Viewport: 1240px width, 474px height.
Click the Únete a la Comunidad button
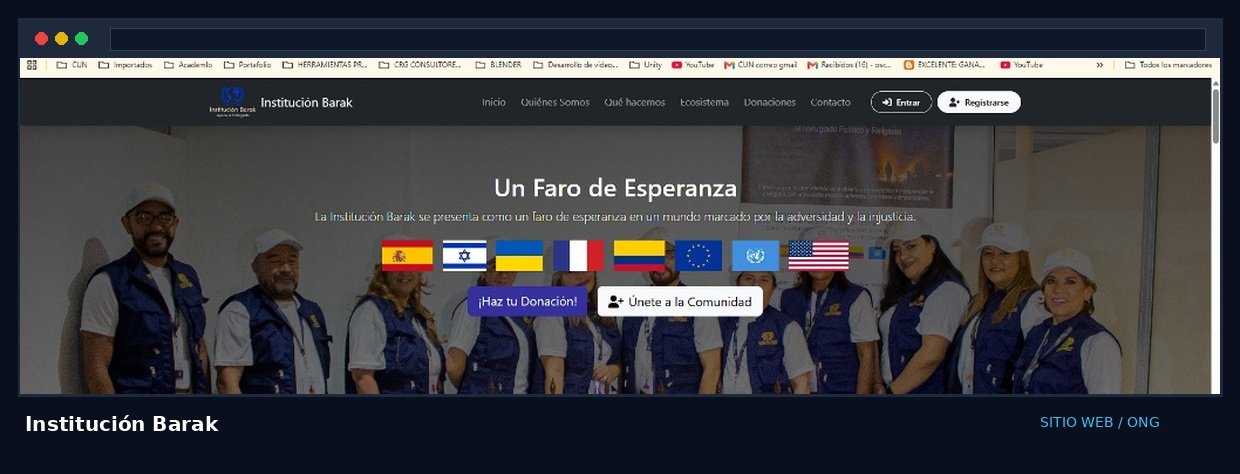click(680, 301)
